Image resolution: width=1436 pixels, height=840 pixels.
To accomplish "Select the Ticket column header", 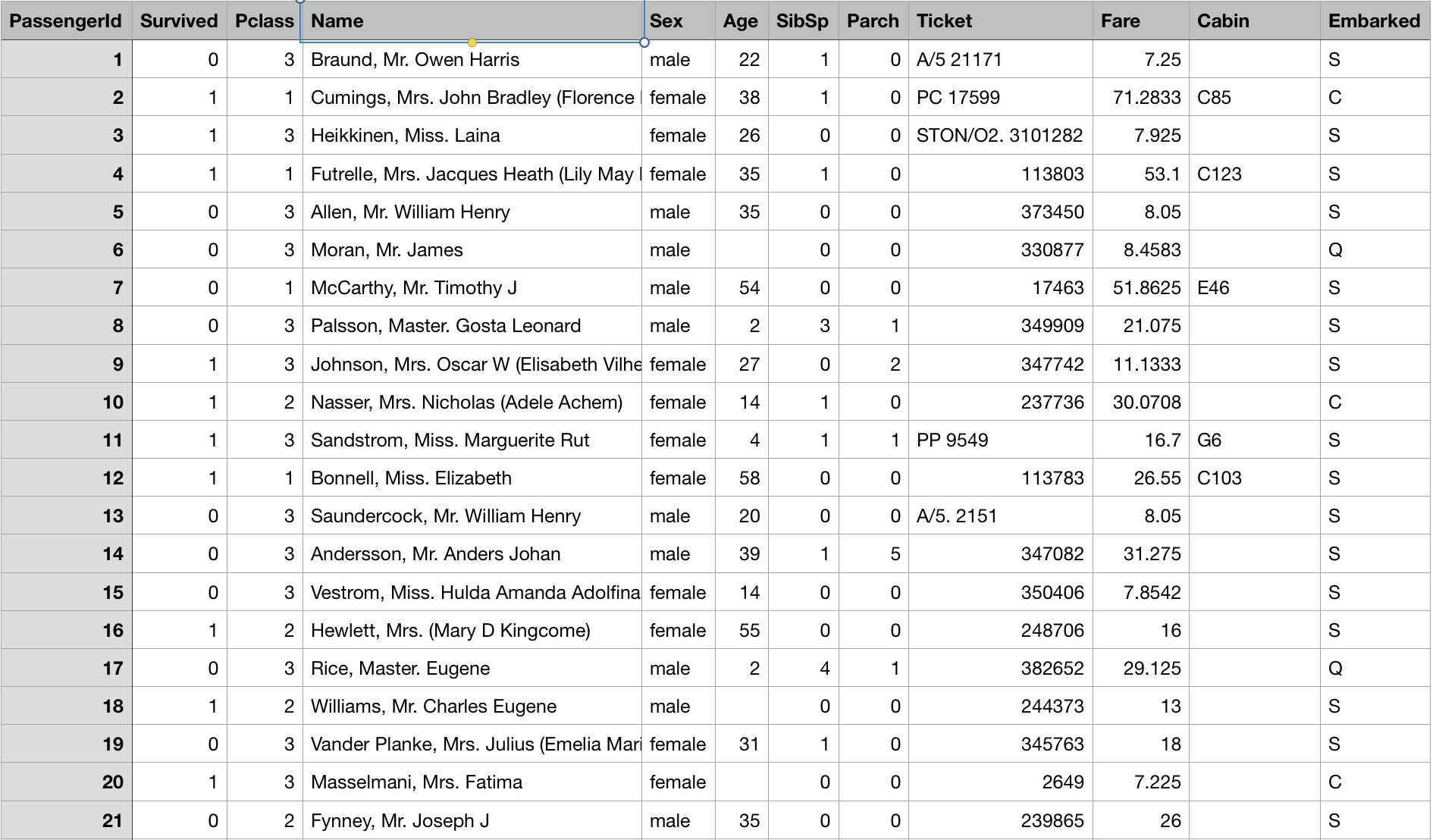I will (1000, 20).
